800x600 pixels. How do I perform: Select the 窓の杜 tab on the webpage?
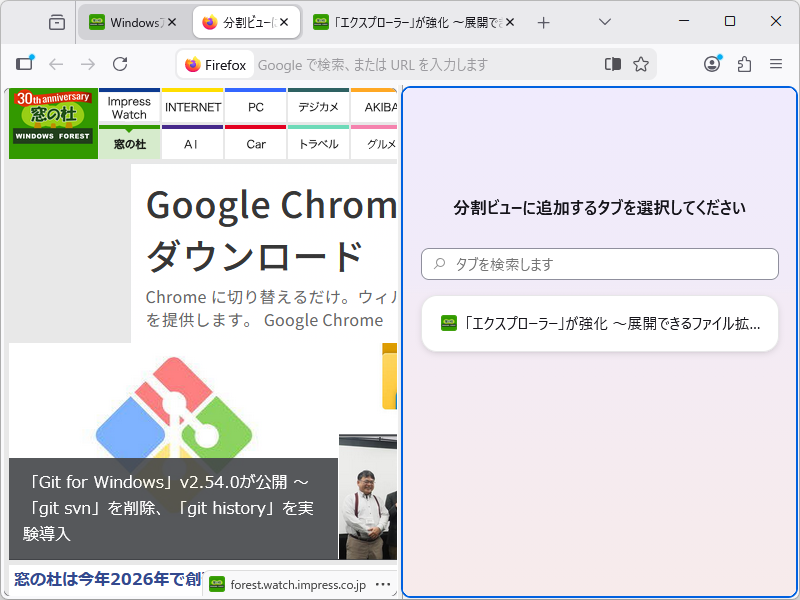coord(129,143)
